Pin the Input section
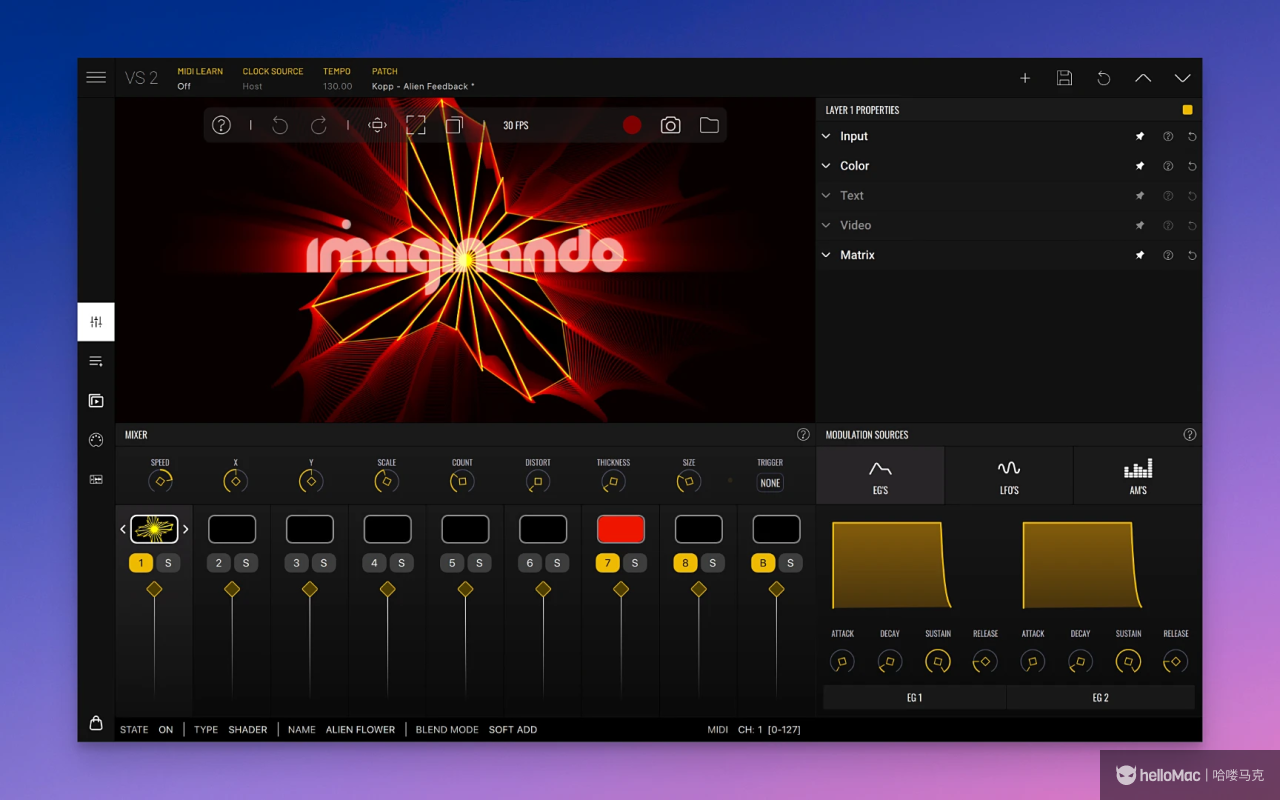The image size is (1280, 800). point(1139,137)
